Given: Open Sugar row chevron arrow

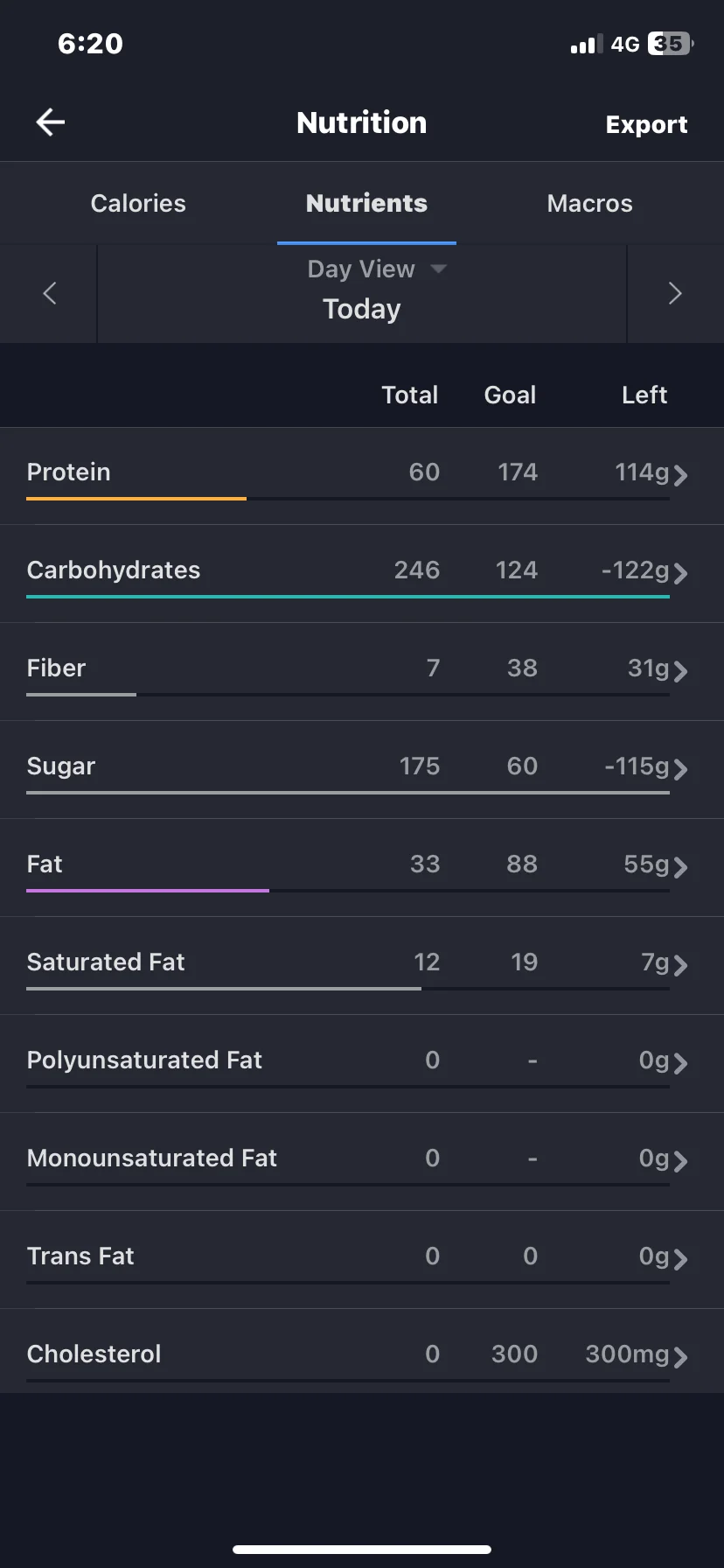Looking at the screenshot, I should tap(680, 769).
